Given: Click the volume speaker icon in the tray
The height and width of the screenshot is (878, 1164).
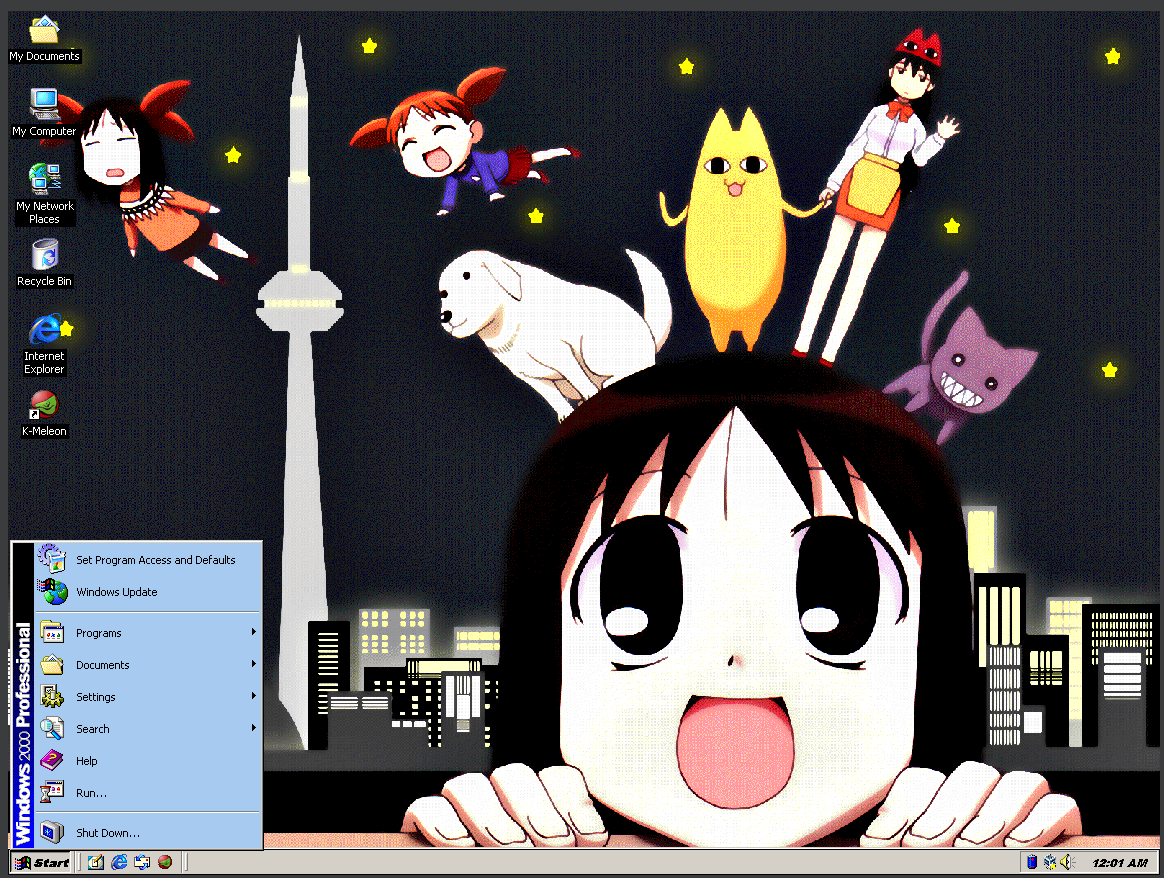Looking at the screenshot, I should (1067, 862).
